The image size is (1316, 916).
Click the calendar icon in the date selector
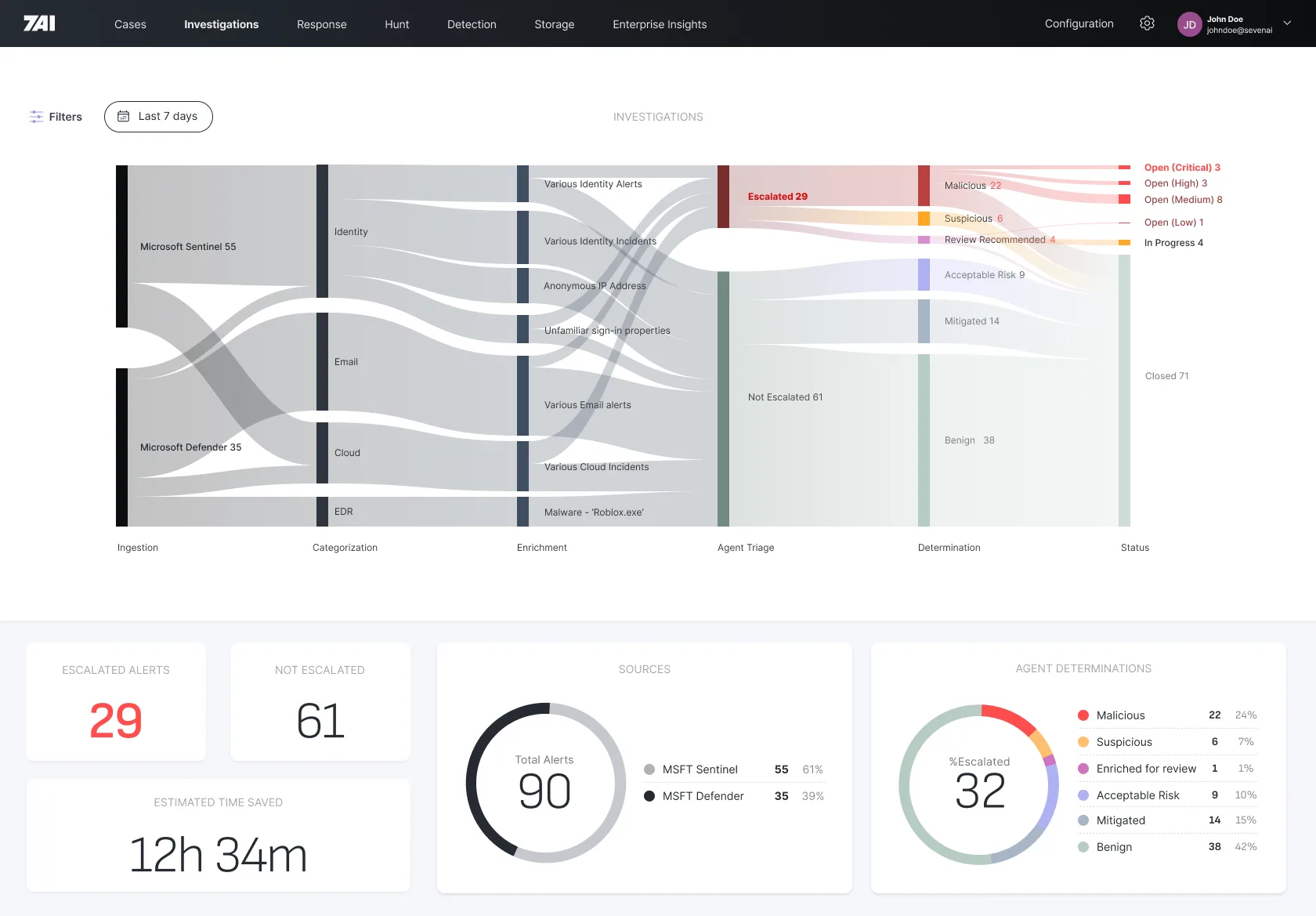124,116
